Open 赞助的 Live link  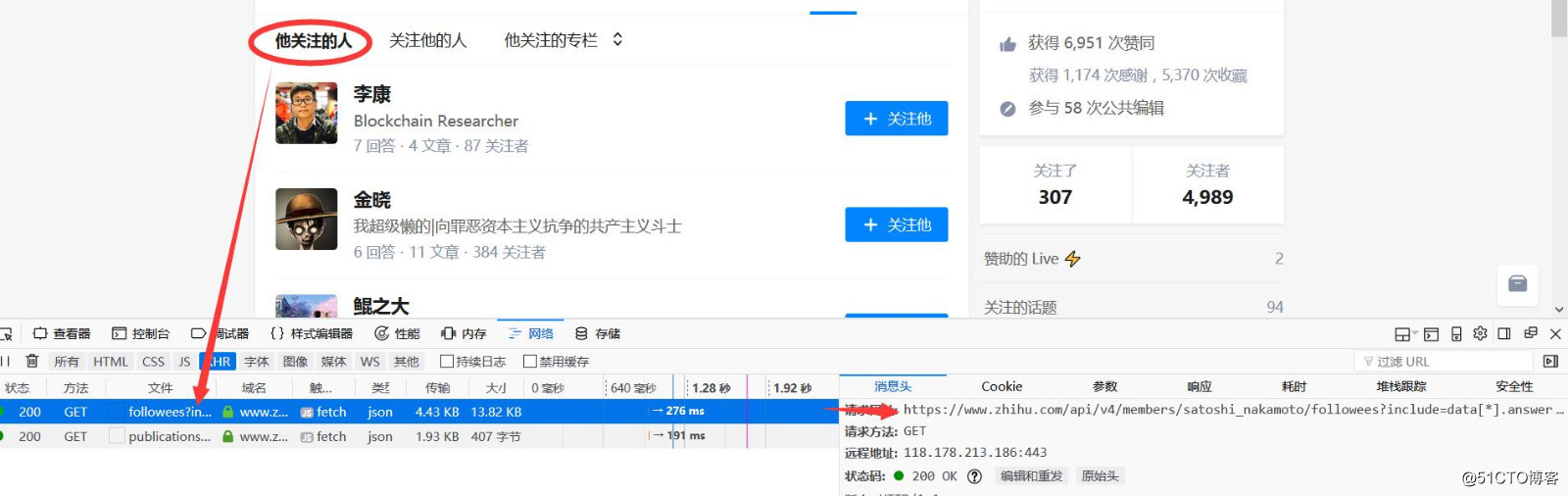coord(1133,259)
